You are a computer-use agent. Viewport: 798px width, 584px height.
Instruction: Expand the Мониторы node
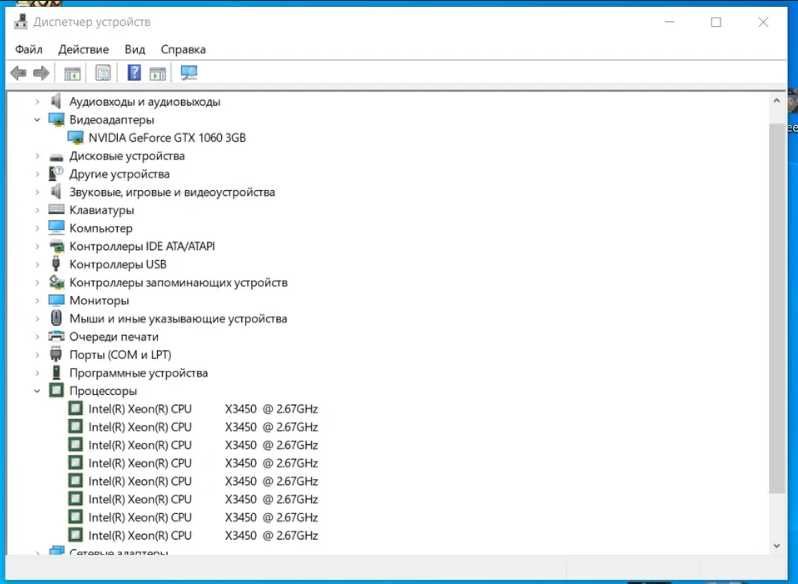pyautogui.click(x=37, y=301)
